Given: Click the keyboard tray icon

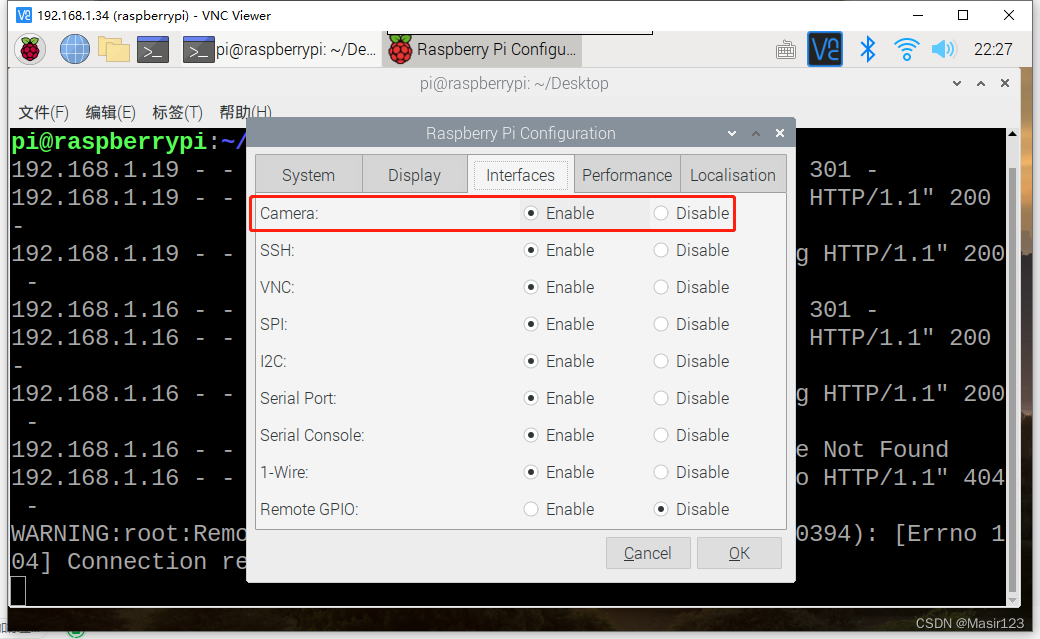Looking at the screenshot, I should point(786,50).
